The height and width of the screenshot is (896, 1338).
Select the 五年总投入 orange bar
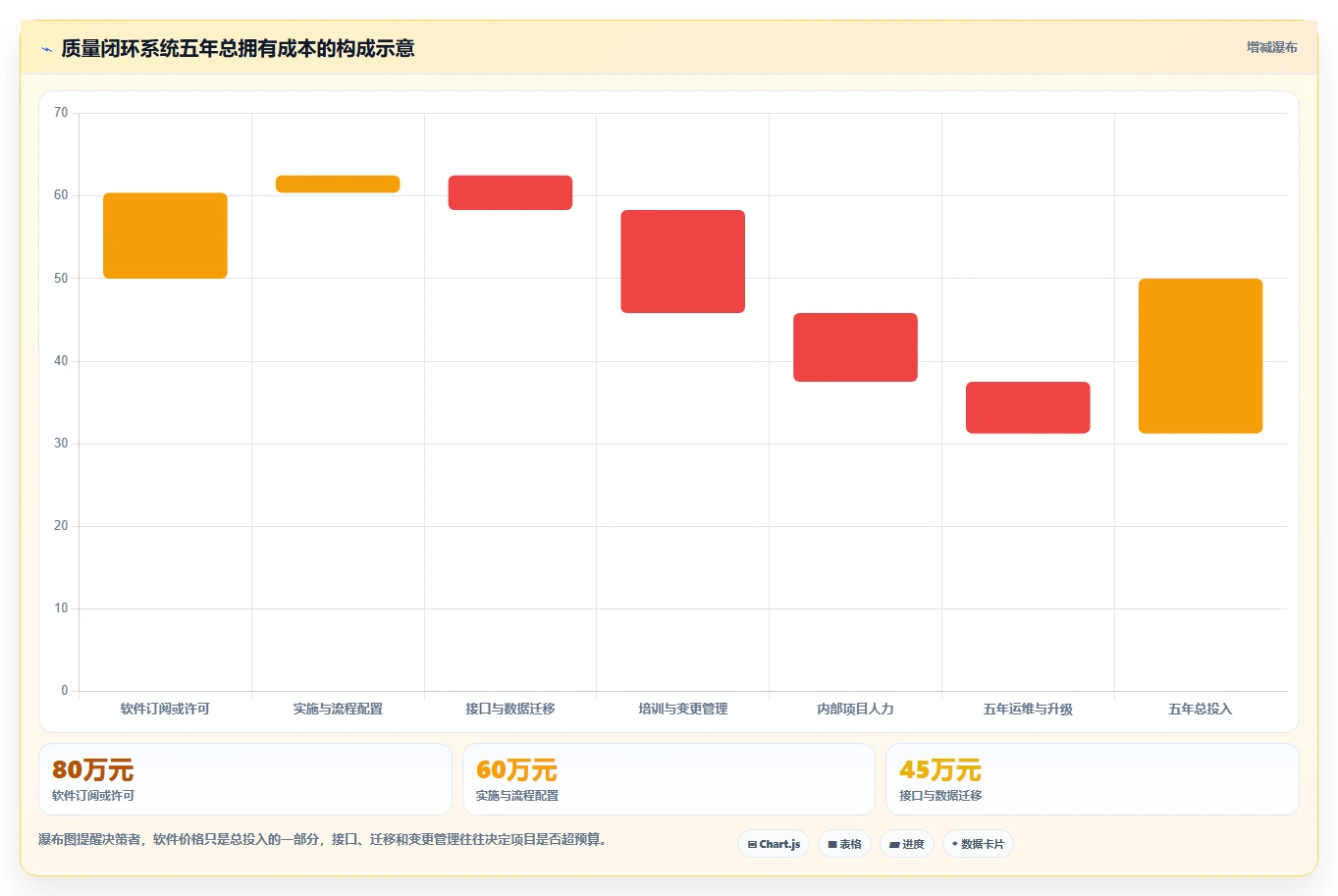click(1201, 356)
